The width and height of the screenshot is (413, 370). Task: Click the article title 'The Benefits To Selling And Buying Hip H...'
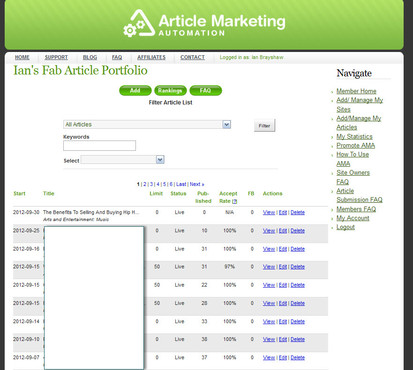(91, 212)
